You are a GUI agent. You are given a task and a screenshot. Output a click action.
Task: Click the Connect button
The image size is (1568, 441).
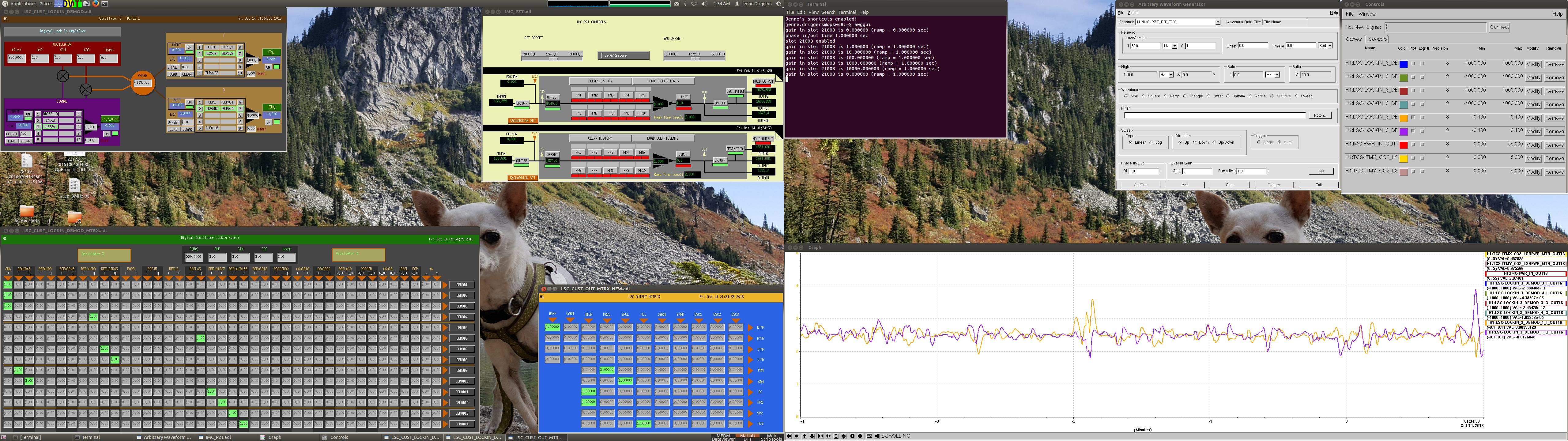[x=1500, y=28]
